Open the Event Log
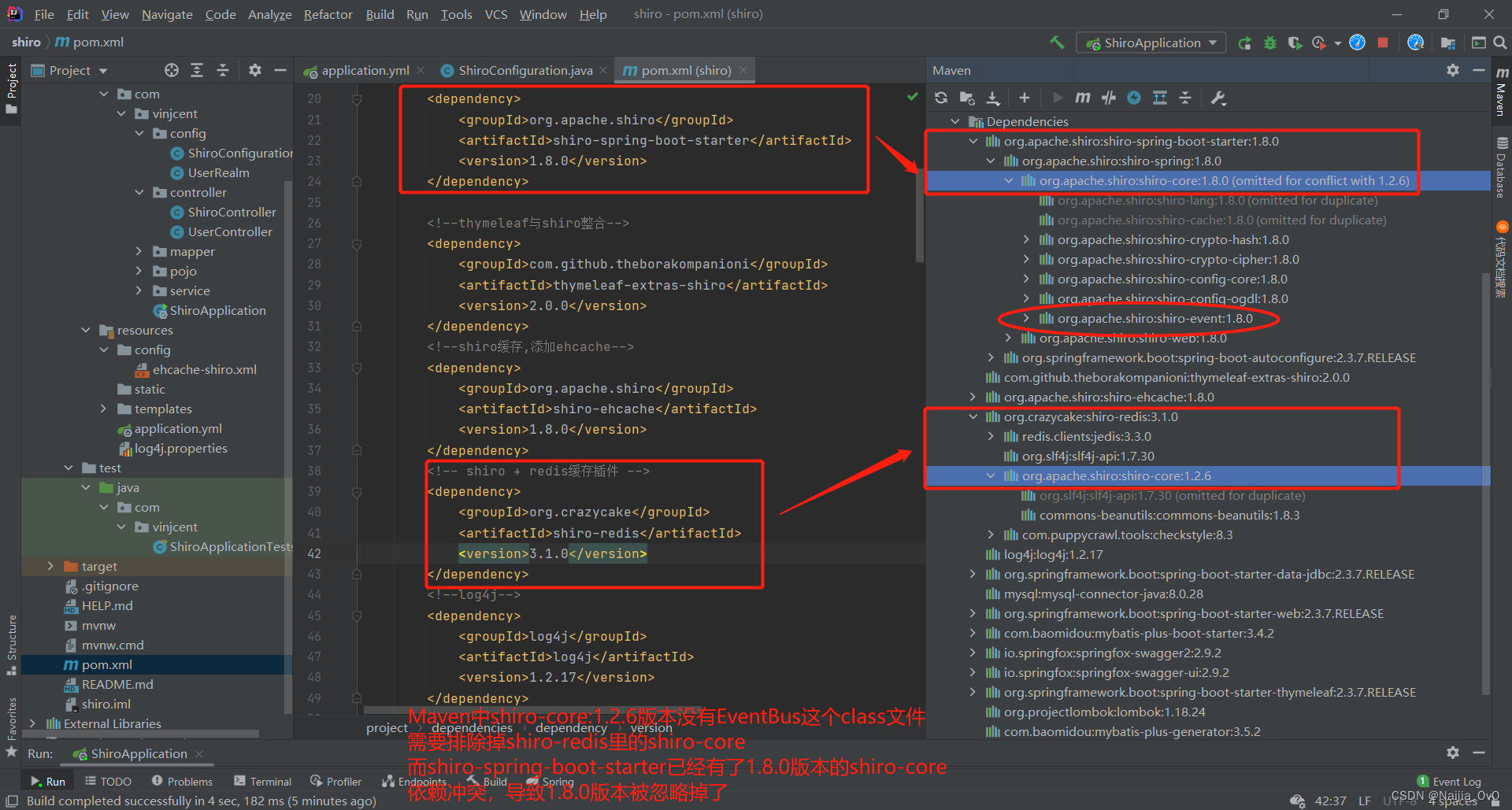This screenshot has width=1512, height=810. (x=1449, y=781)
